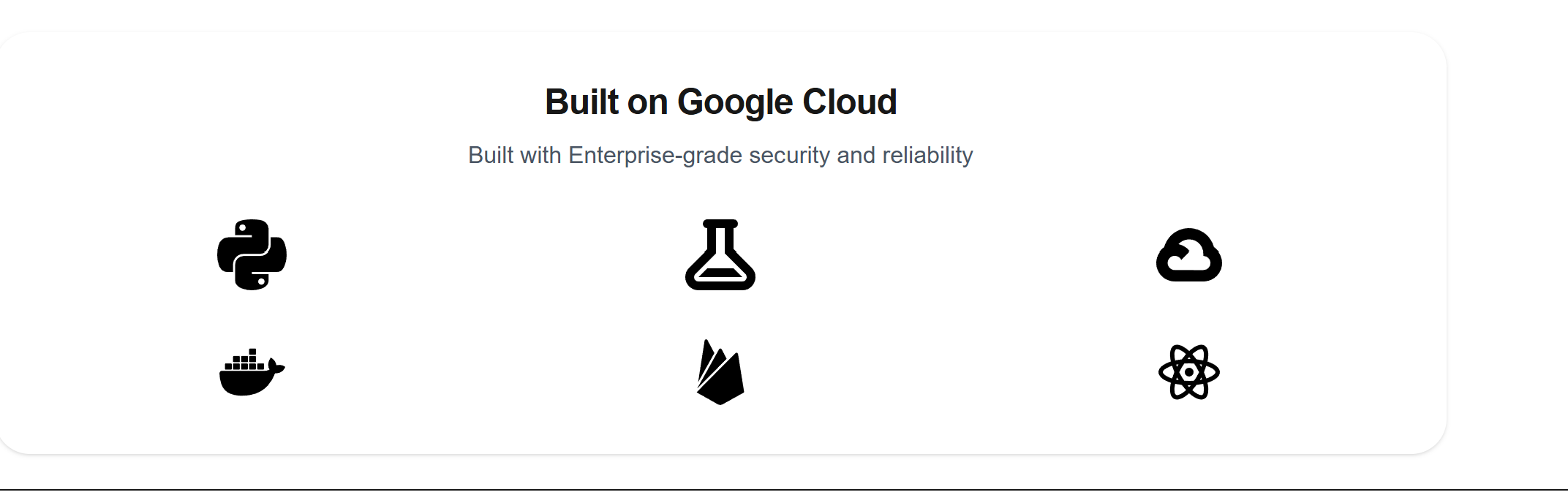Click the word "reliability" in the subtitle
The image size is (1568, 503).
pos(927,155)
